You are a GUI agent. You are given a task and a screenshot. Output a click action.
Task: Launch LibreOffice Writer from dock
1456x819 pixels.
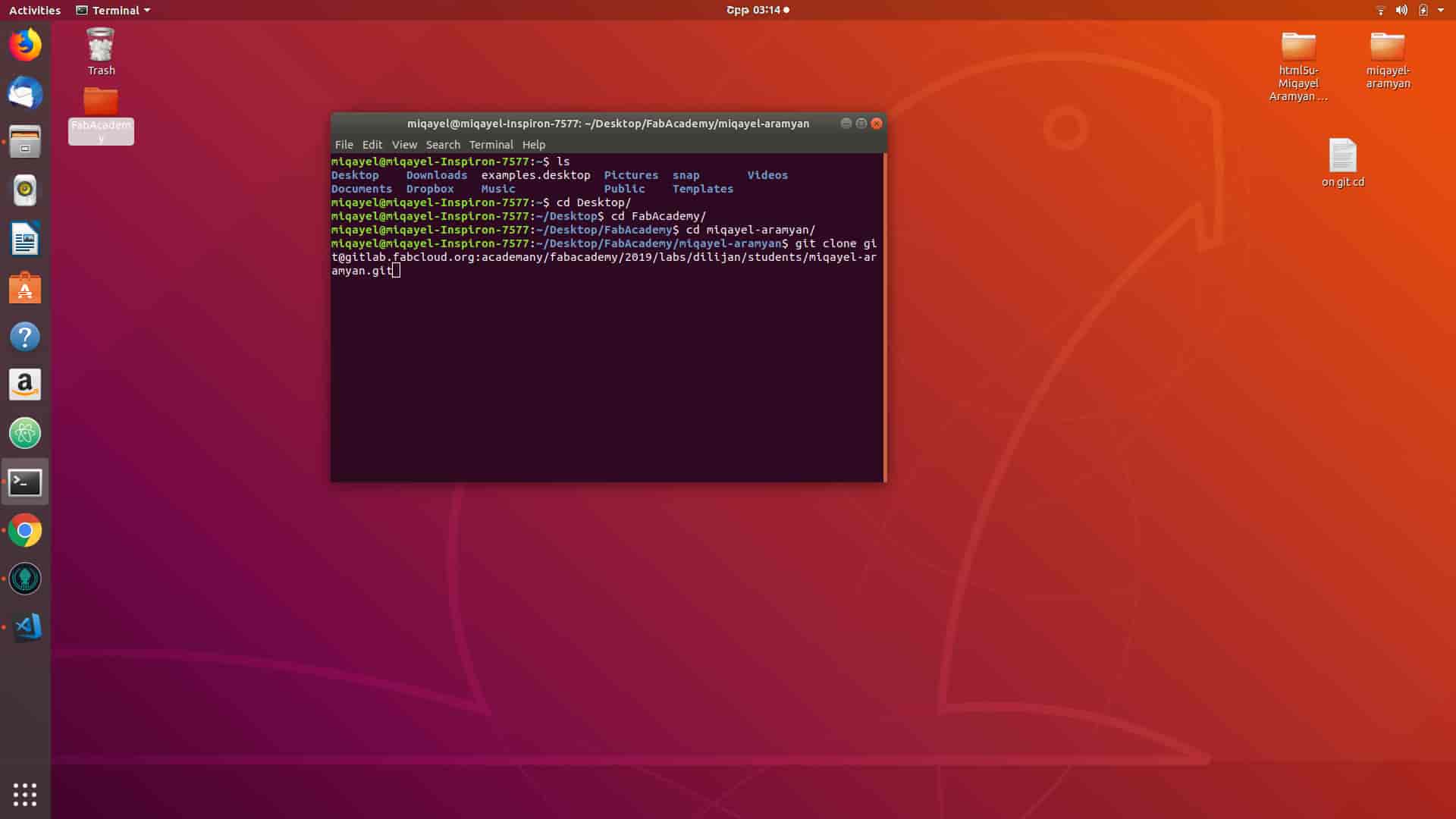25,240
